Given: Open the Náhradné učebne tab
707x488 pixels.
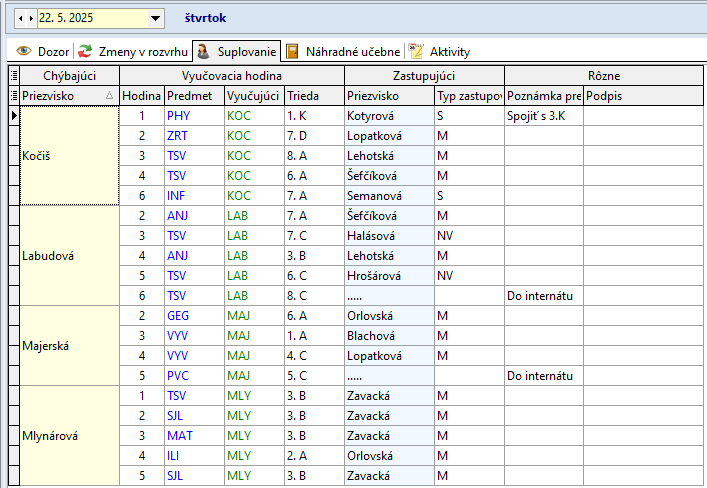Looking at the screenshot, I should (x=343, y=51).
